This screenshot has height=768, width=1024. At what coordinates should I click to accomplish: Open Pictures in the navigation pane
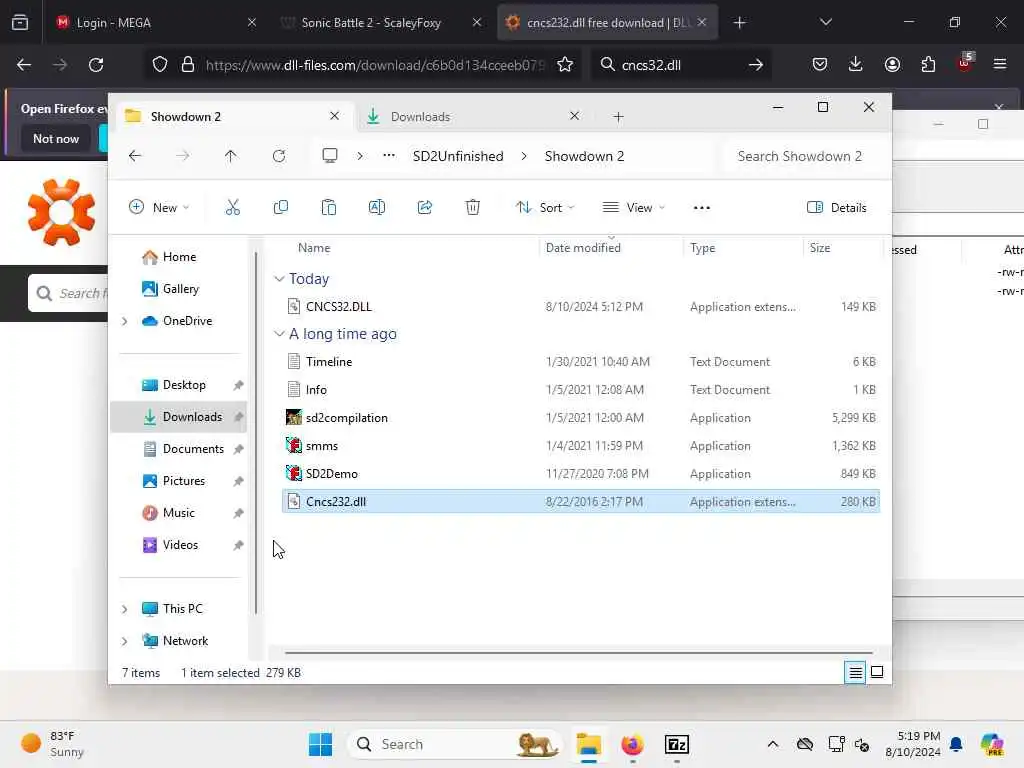(x=183, y=481)
